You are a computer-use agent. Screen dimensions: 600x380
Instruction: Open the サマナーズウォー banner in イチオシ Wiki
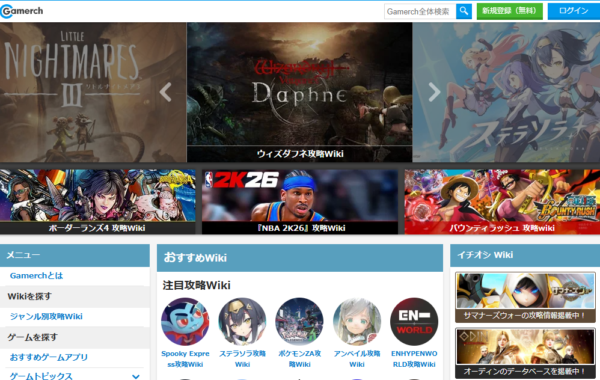pos(525,297)
